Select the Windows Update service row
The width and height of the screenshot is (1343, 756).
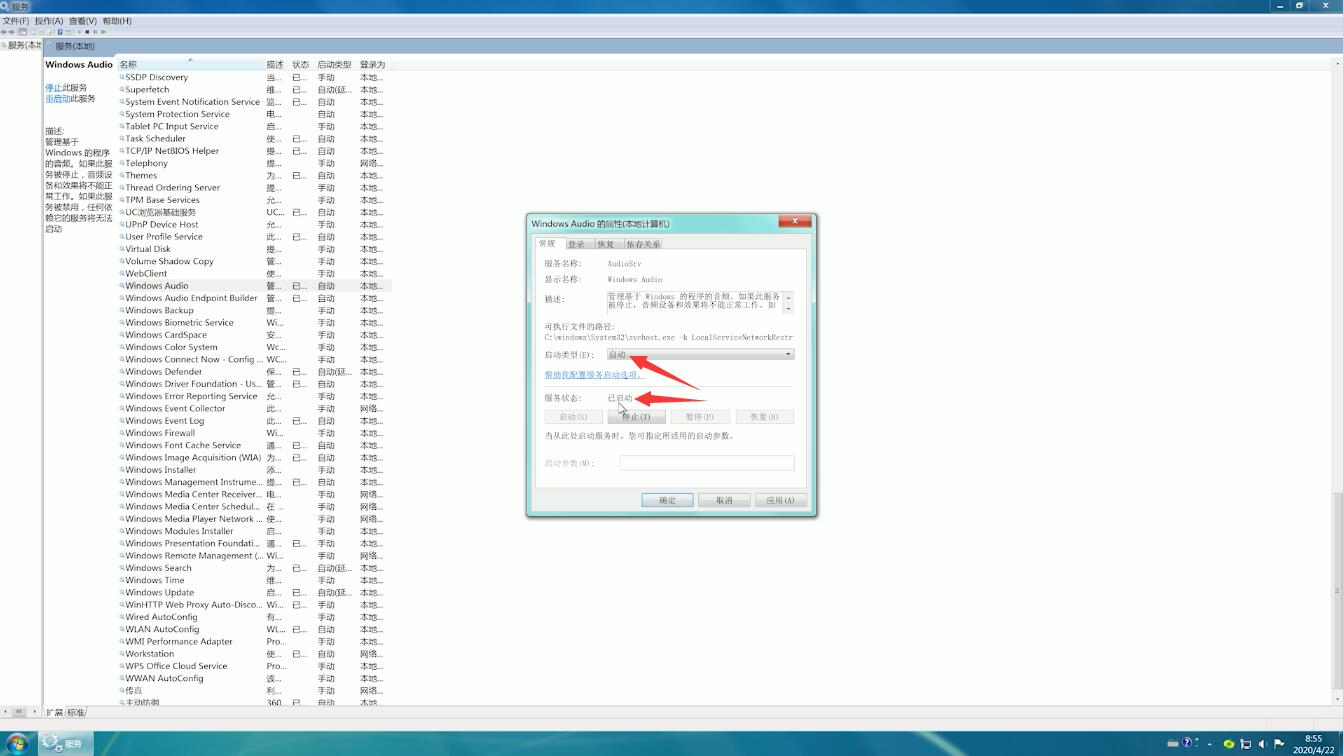click(x=254, y=592)
